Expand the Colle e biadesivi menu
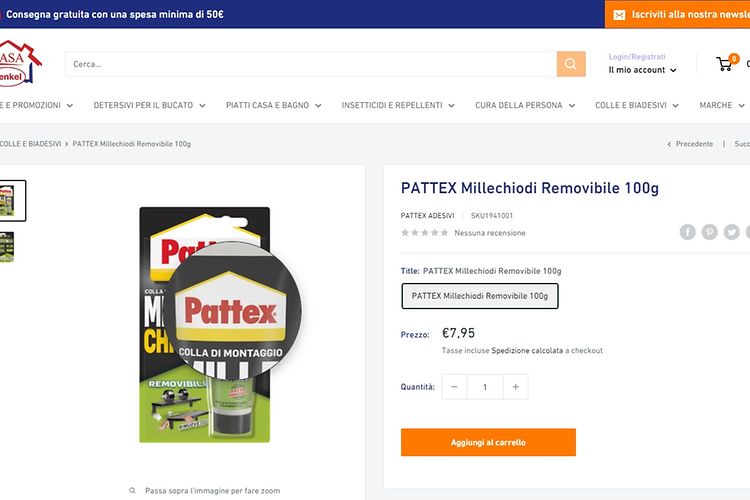 [637, 105]
